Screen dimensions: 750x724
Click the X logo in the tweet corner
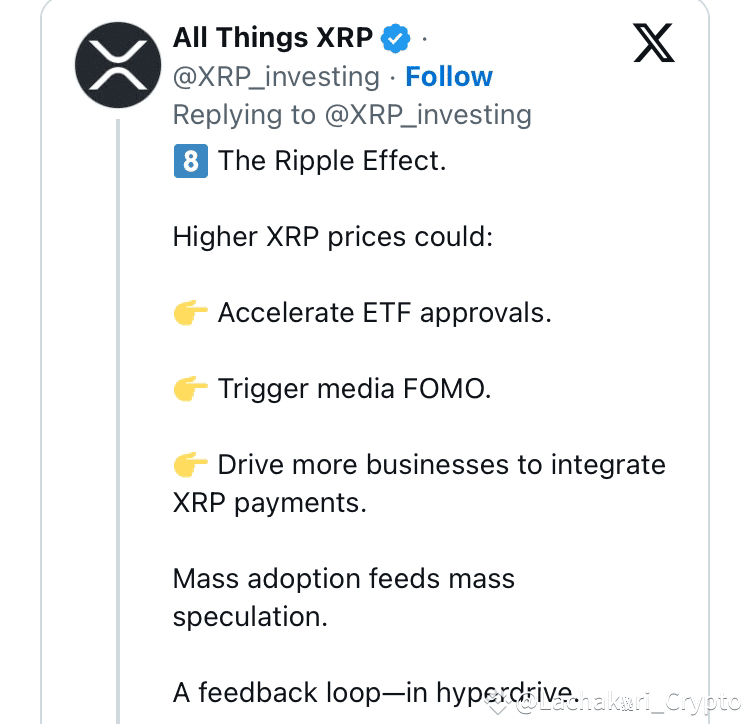point(653,43)
